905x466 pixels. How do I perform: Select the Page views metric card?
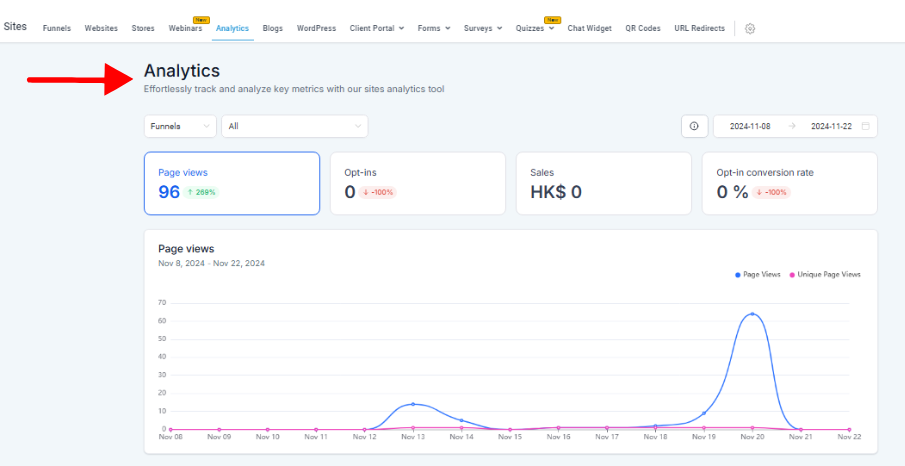[231, 184]
